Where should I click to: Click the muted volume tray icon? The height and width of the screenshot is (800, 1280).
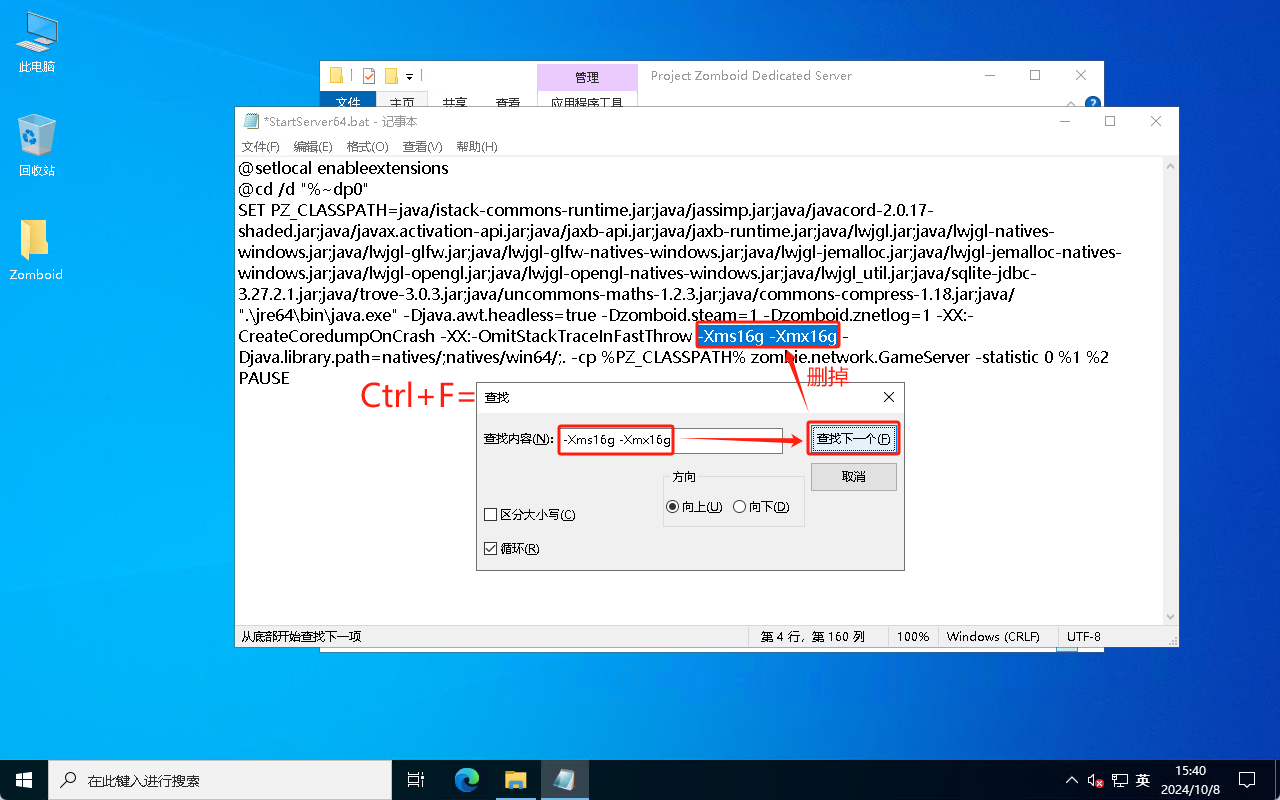(1096, 781)
